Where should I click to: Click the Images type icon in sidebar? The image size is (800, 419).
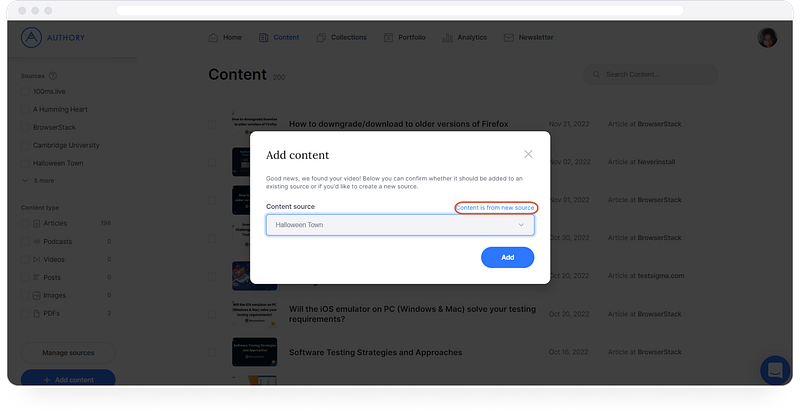click(x=36, y=295)
